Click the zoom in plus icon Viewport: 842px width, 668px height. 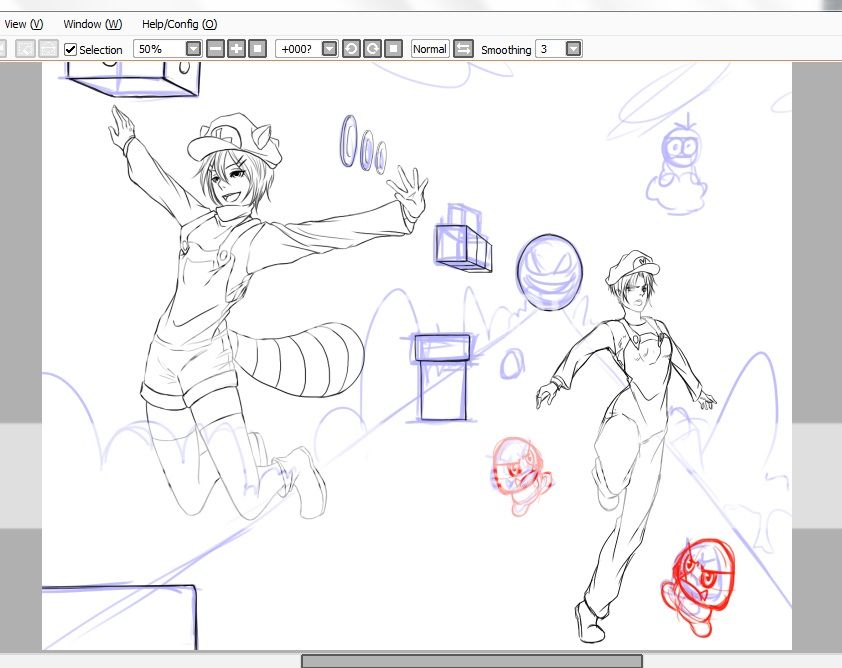coord(236,49)
